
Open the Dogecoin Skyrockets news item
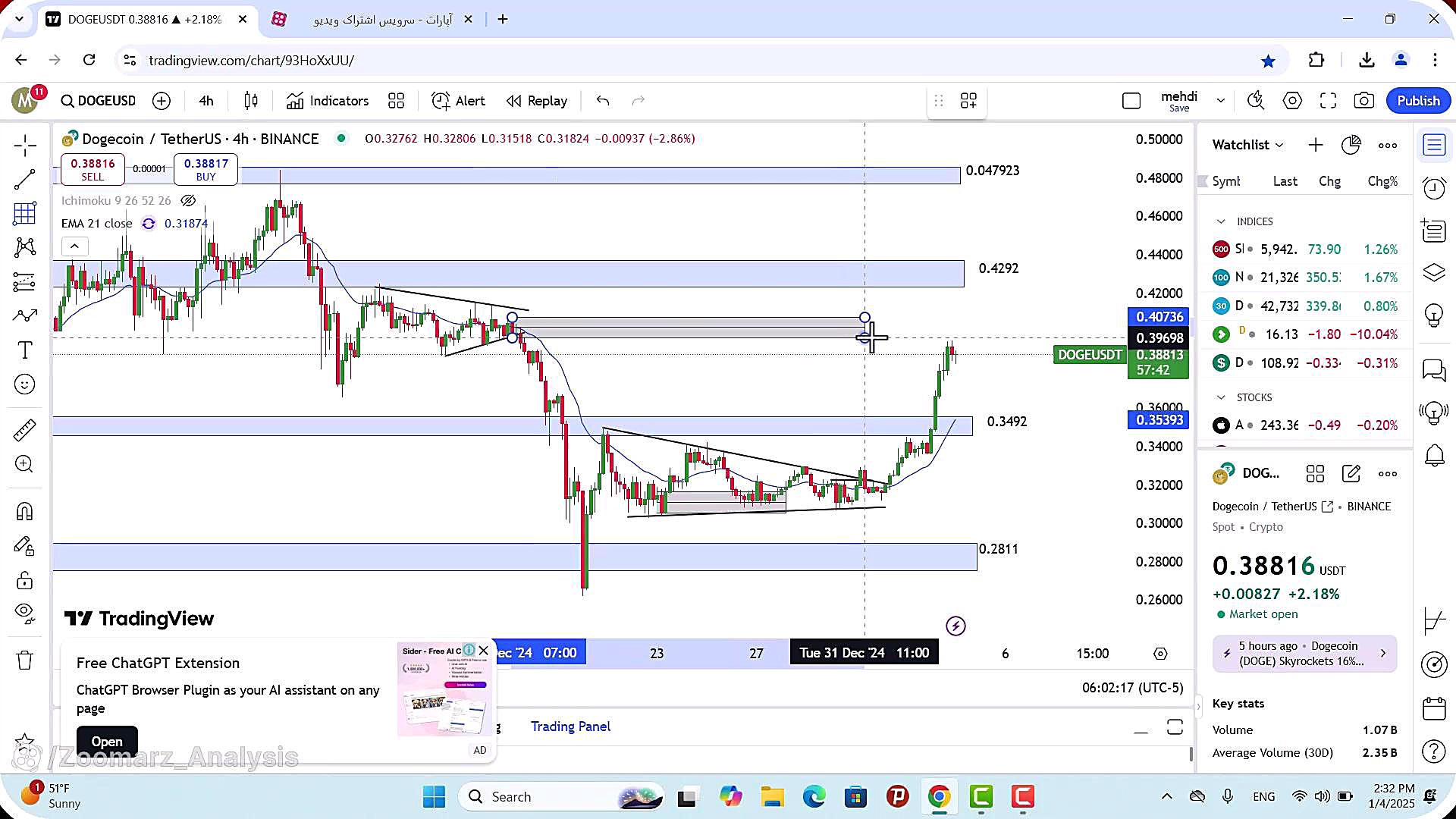(x=1304, y=654)
